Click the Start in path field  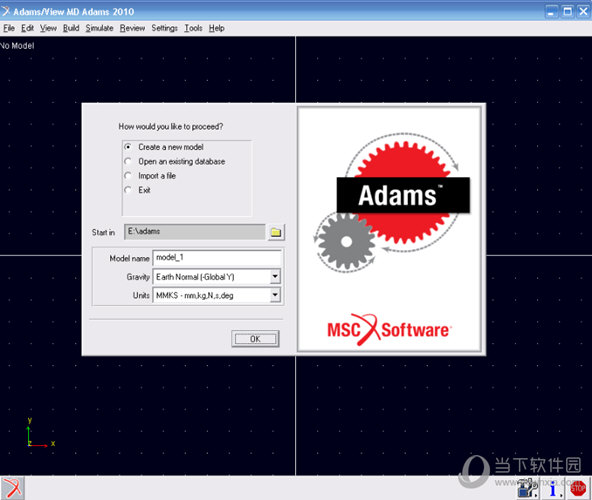click(194, 232)
